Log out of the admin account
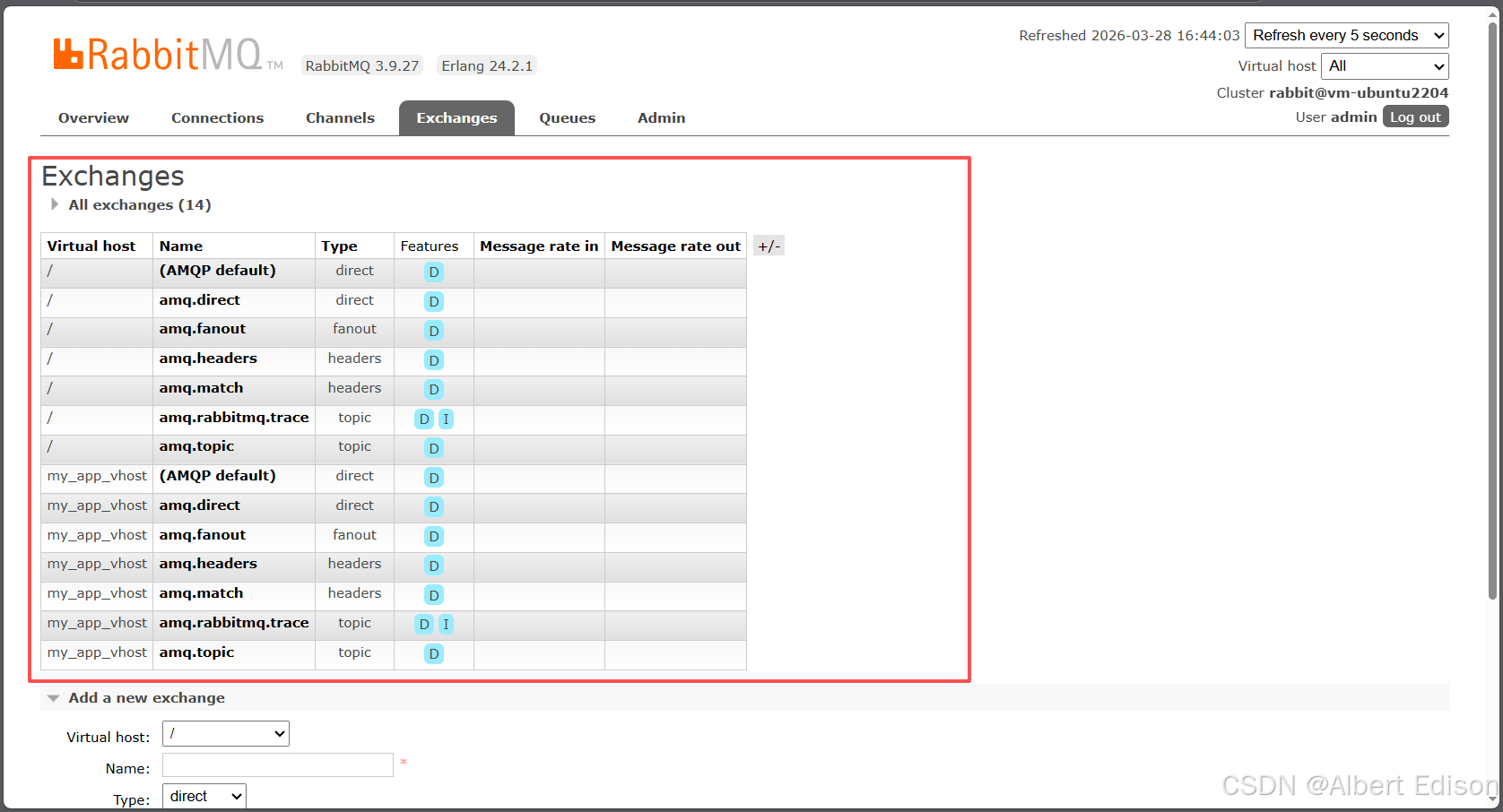 coord(1415,117)
